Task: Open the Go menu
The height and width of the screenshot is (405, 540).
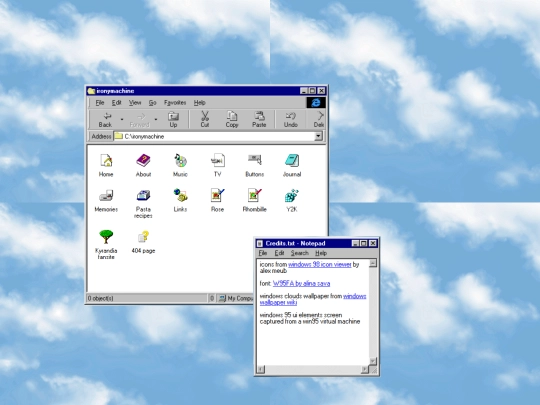Action: pos(153,103)
